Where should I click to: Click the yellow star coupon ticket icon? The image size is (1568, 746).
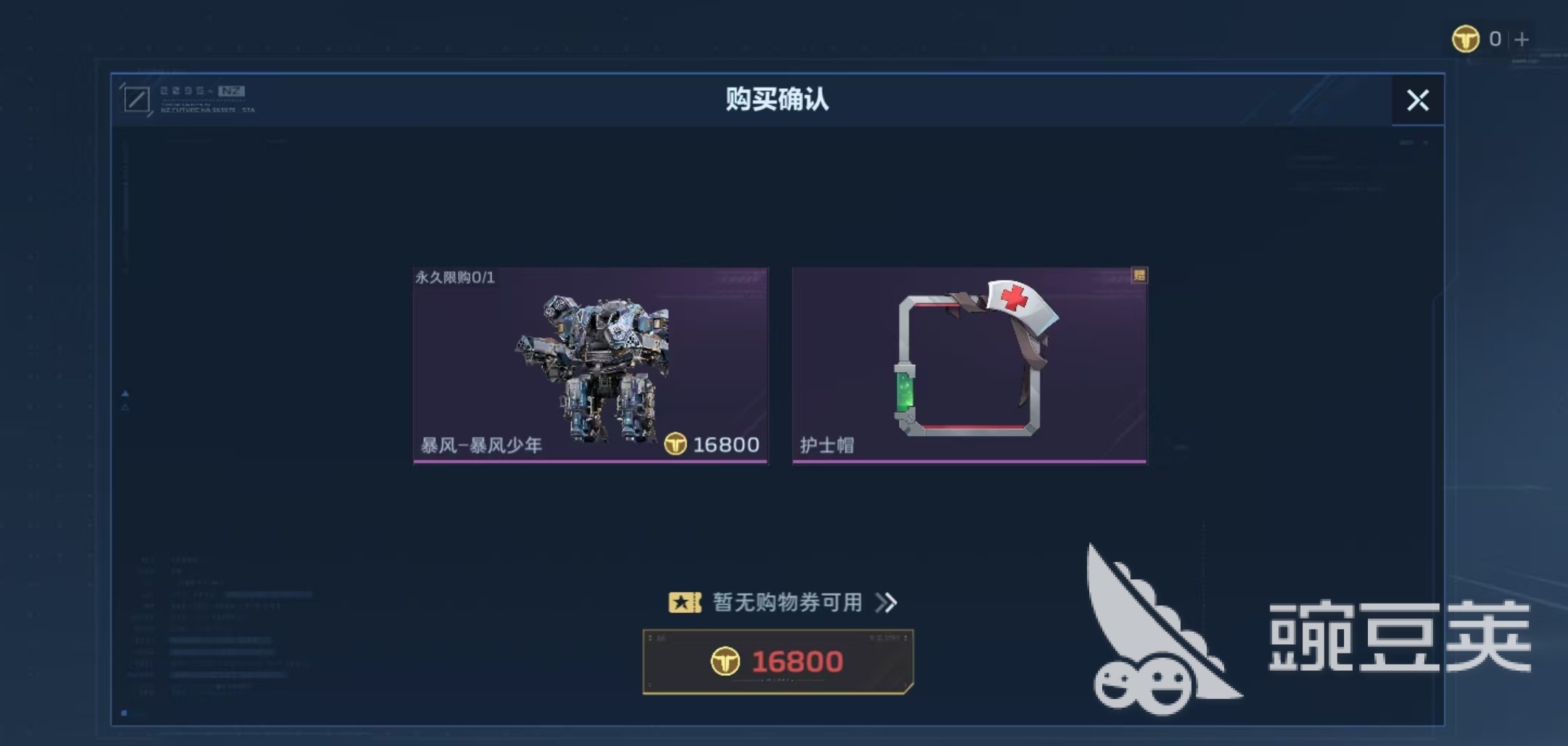coord(685,602)
